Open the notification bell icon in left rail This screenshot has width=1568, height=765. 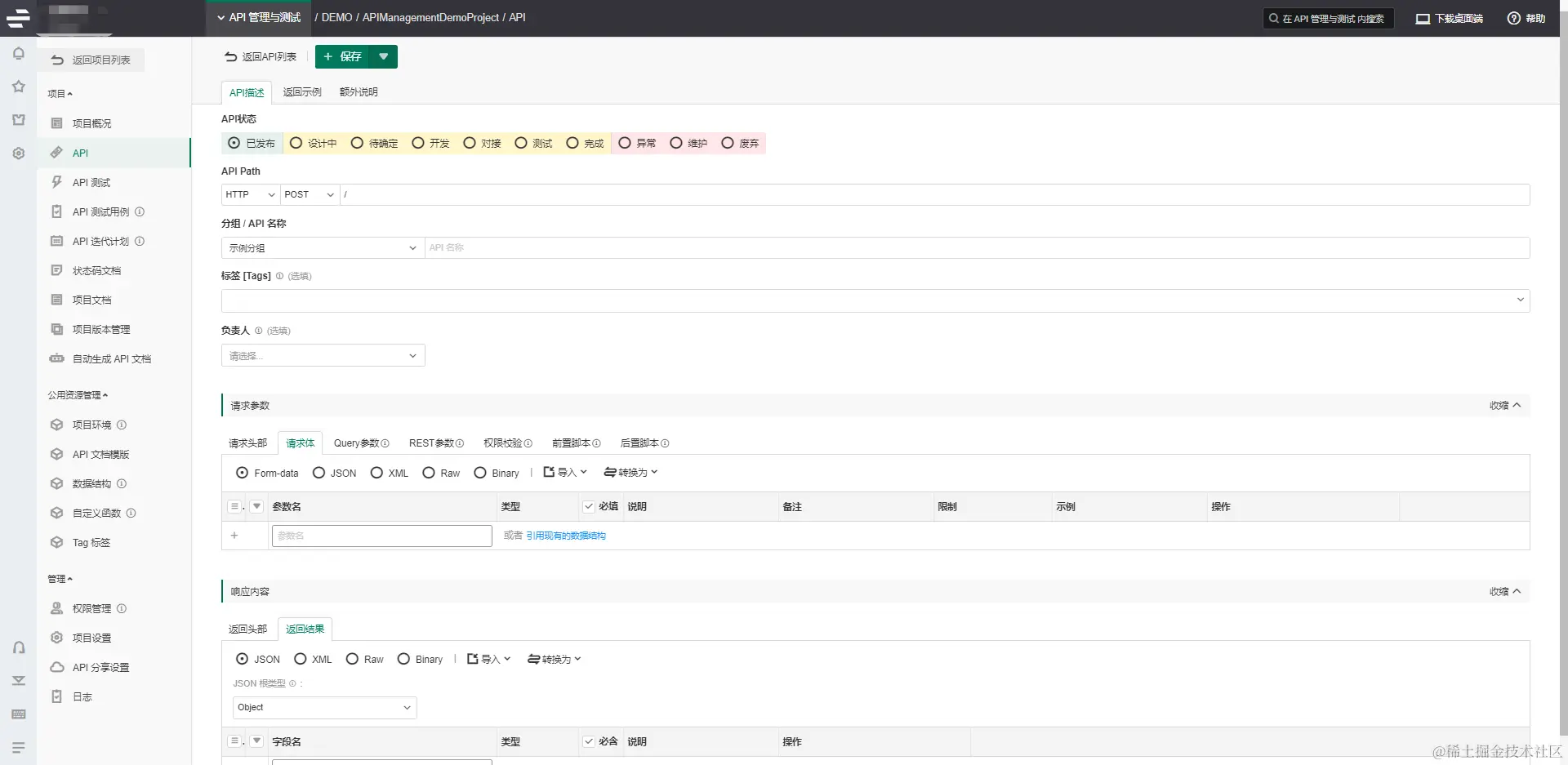[18, 54]
